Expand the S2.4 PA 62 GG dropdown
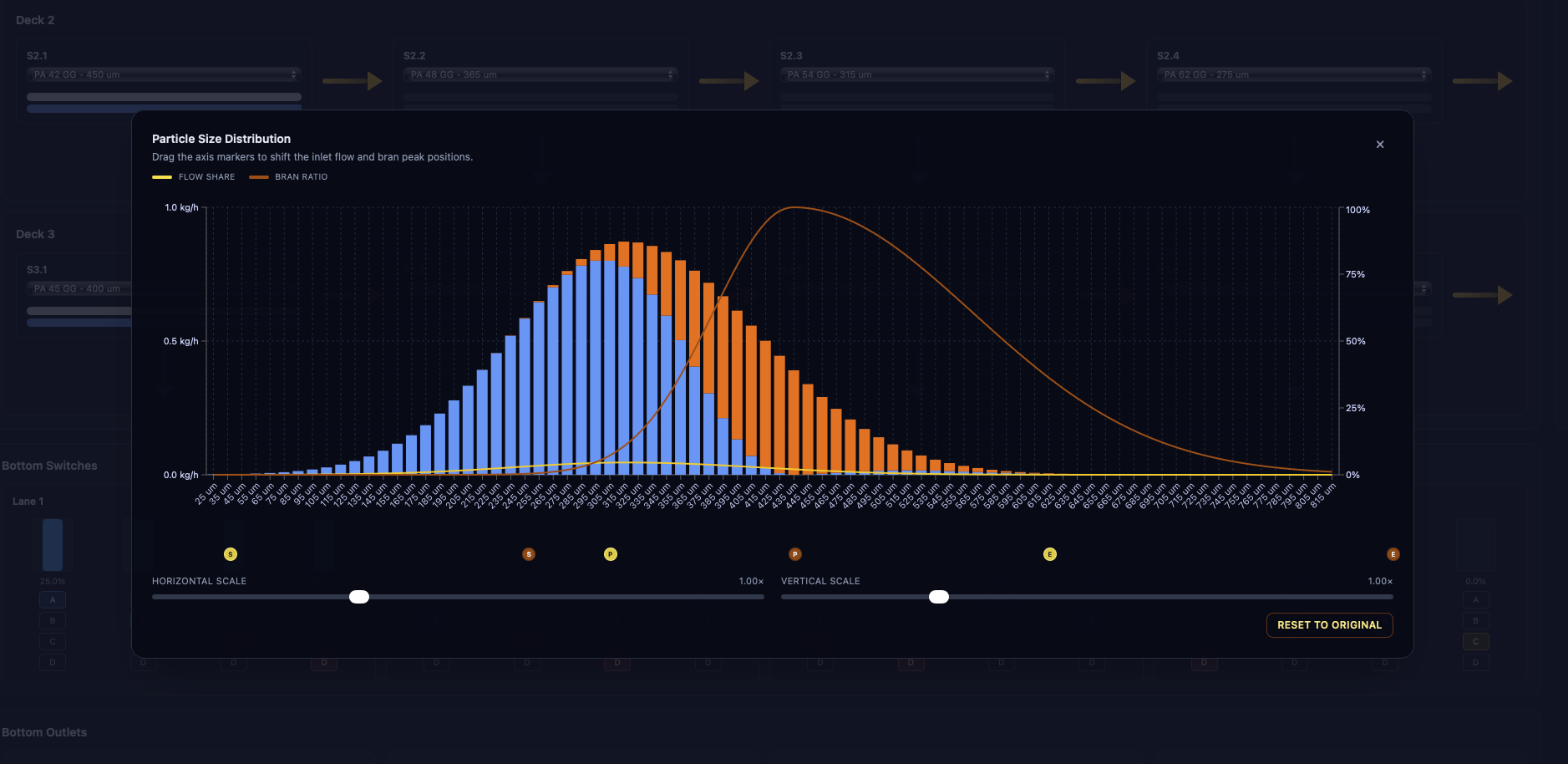 [x=1294, y=74]
